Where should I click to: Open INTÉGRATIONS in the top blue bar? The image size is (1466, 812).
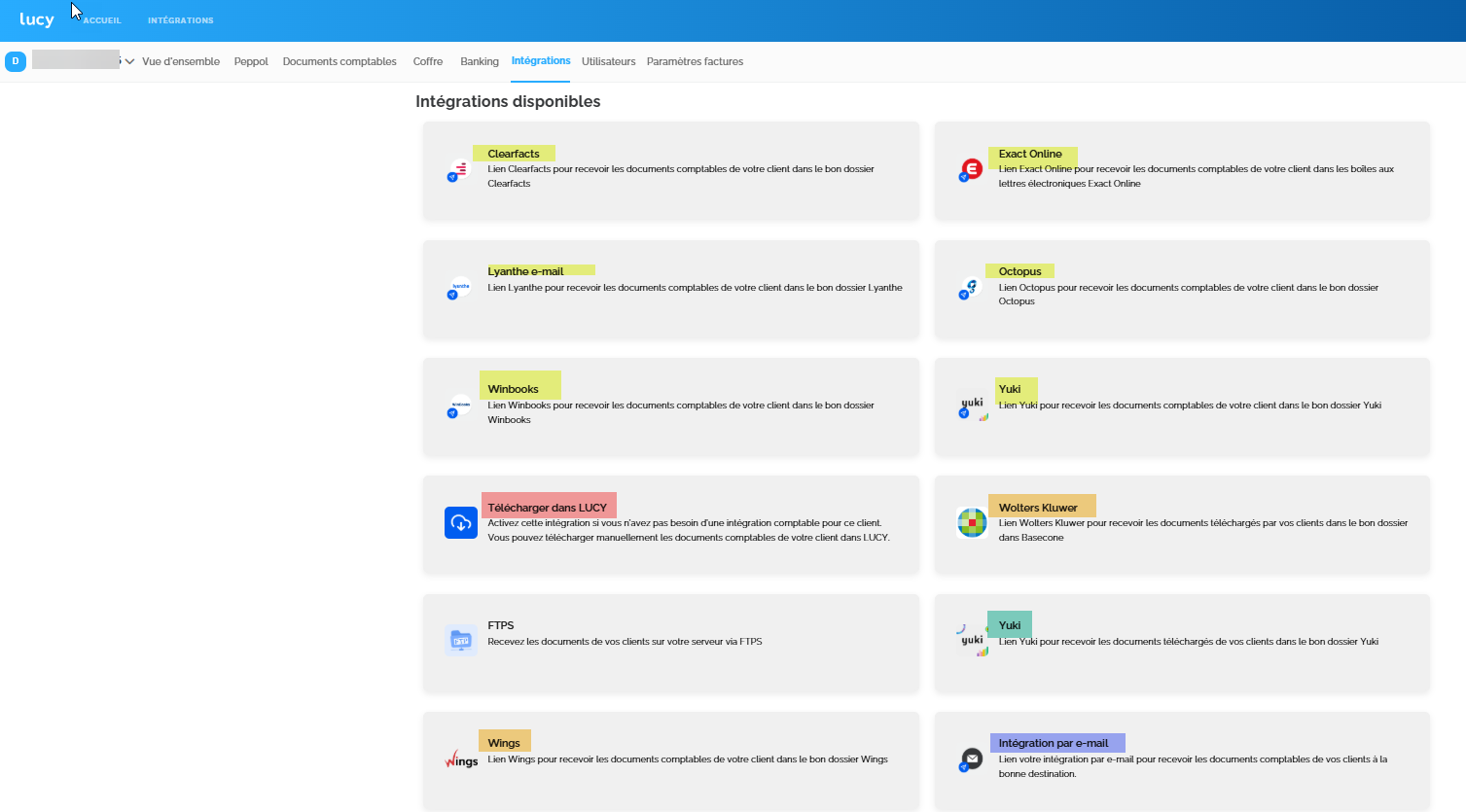pyautogui.click(x=181, y=20)
